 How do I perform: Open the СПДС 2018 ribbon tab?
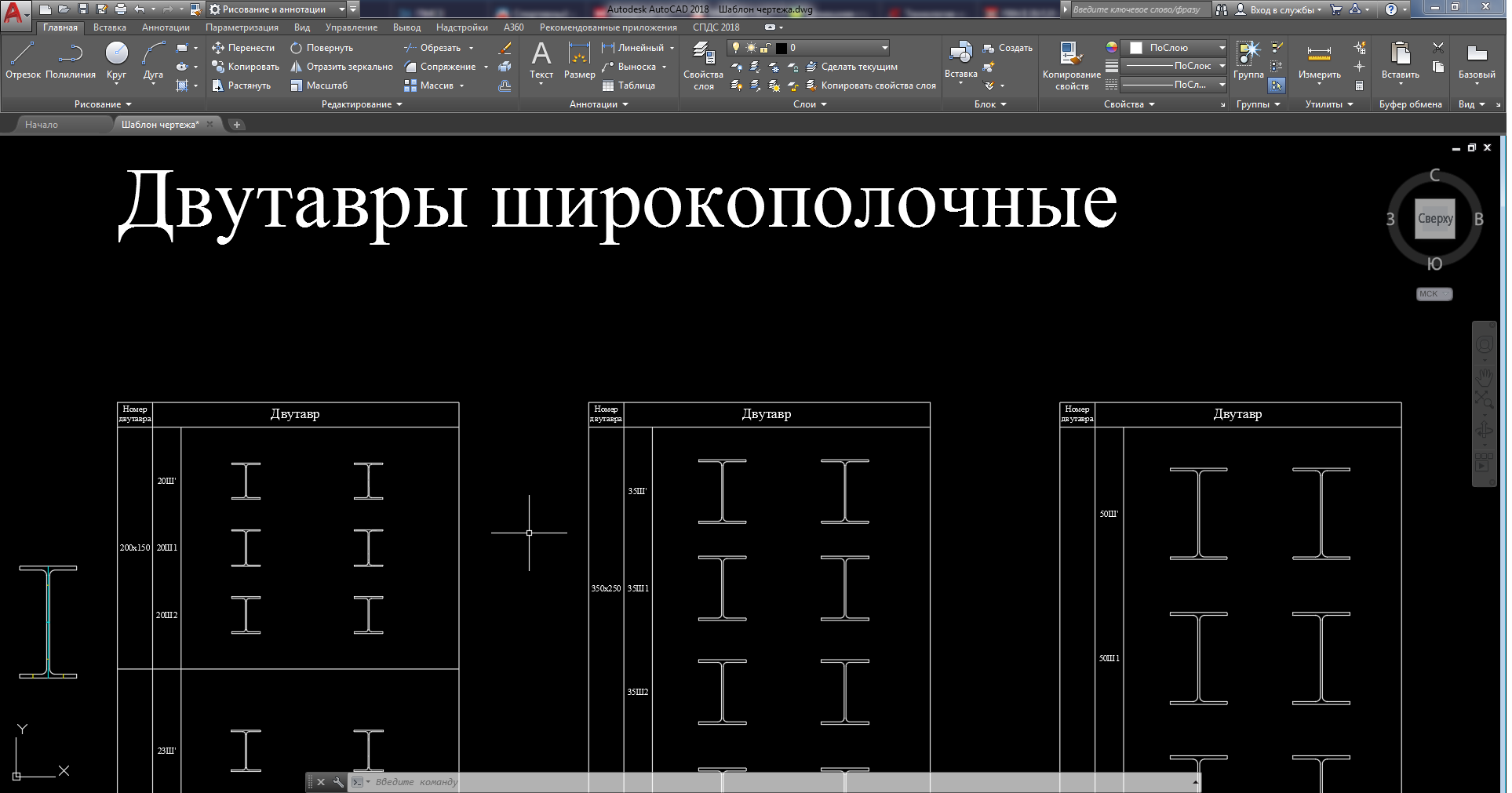point(716,27)
